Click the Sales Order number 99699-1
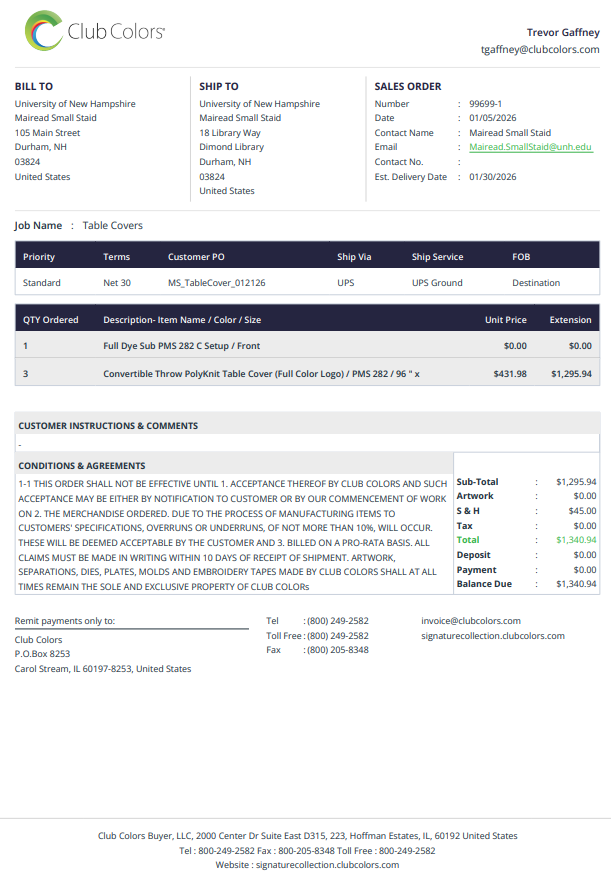611x877 pixels. coord(485,104)
